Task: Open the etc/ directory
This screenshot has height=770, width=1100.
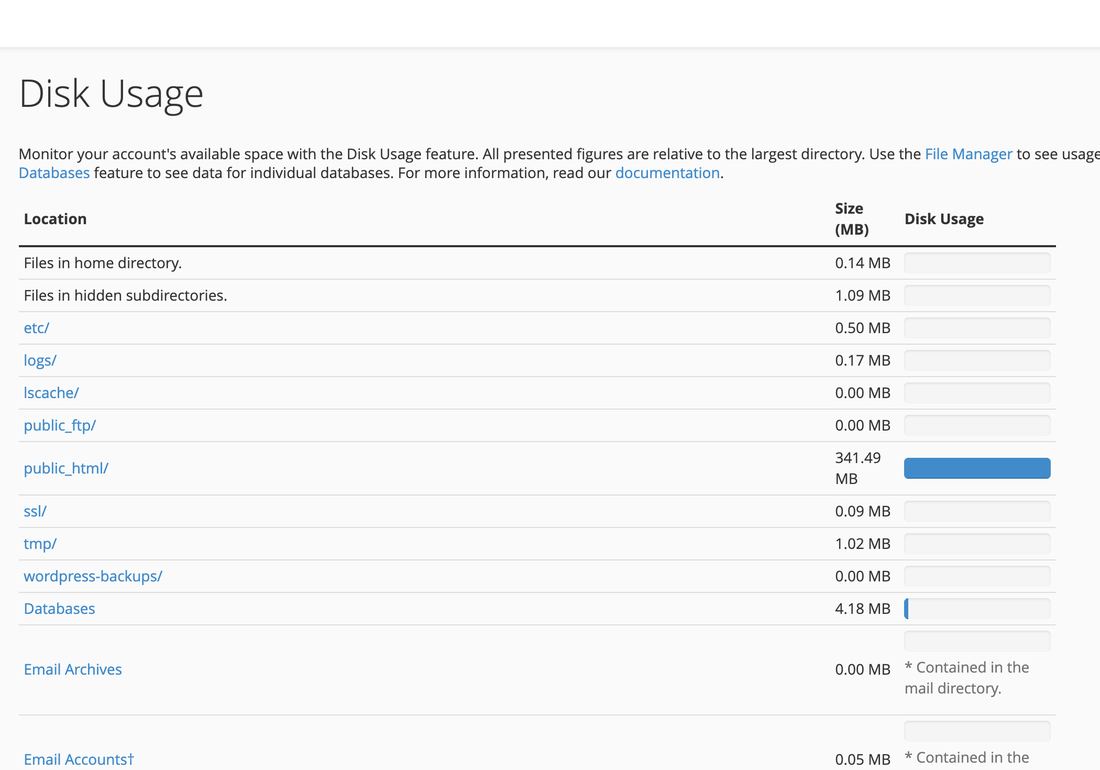Action: pos(36,328)
